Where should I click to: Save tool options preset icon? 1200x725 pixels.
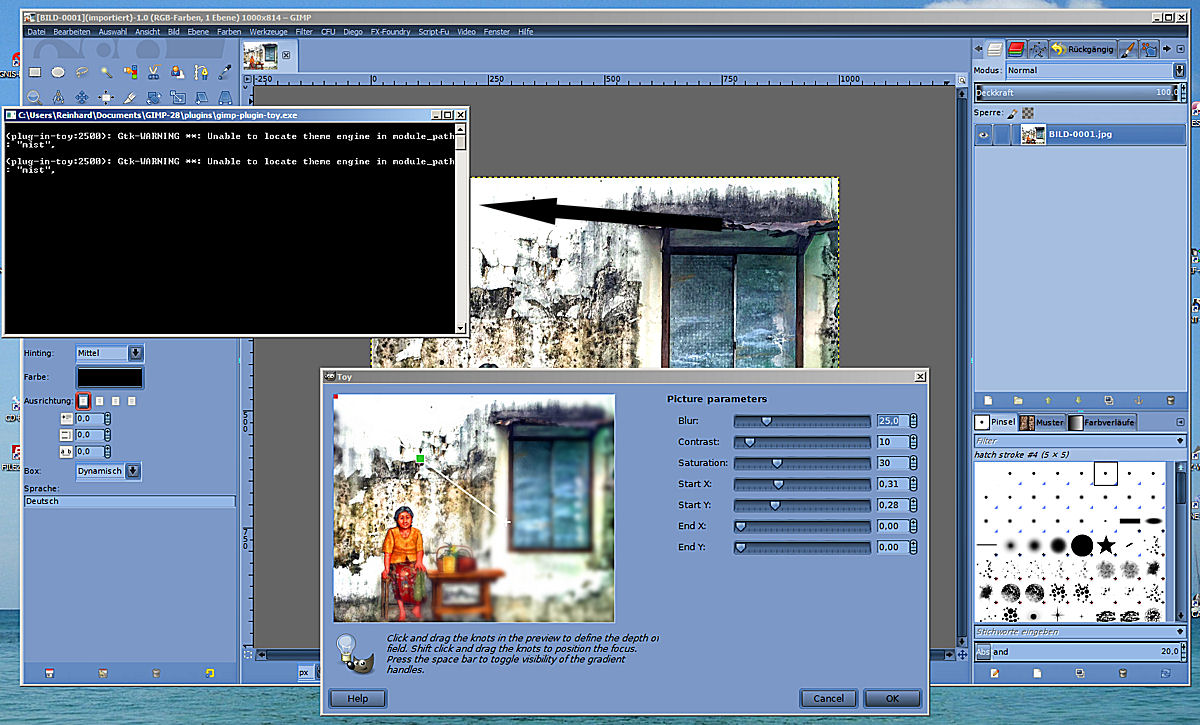pyautogui.click(x=49, y=673)
